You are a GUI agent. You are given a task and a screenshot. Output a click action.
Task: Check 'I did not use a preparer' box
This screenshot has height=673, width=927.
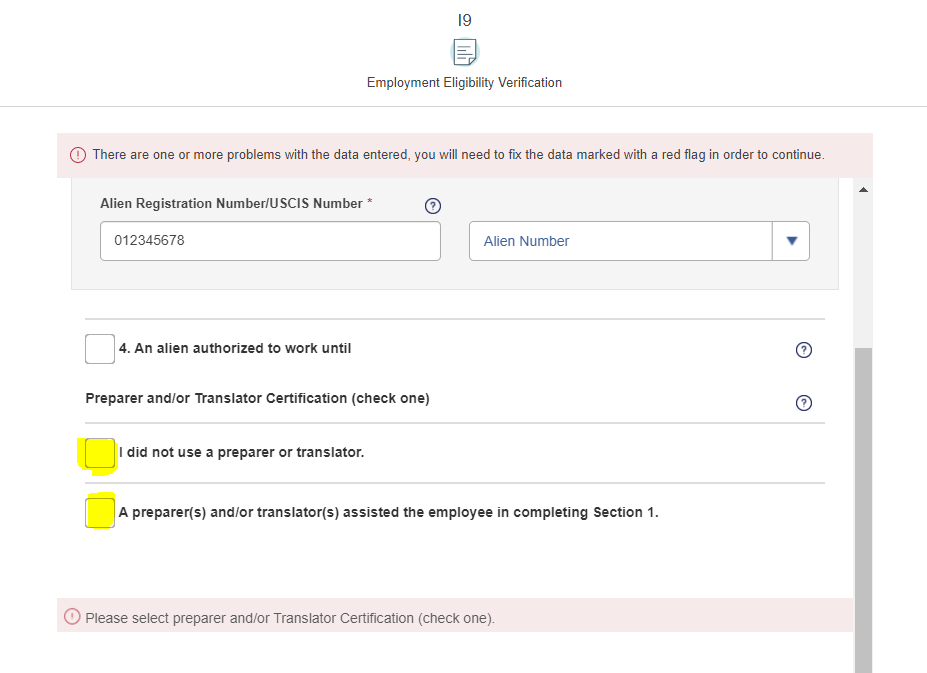pyautogui.click(x=100, y=453)
